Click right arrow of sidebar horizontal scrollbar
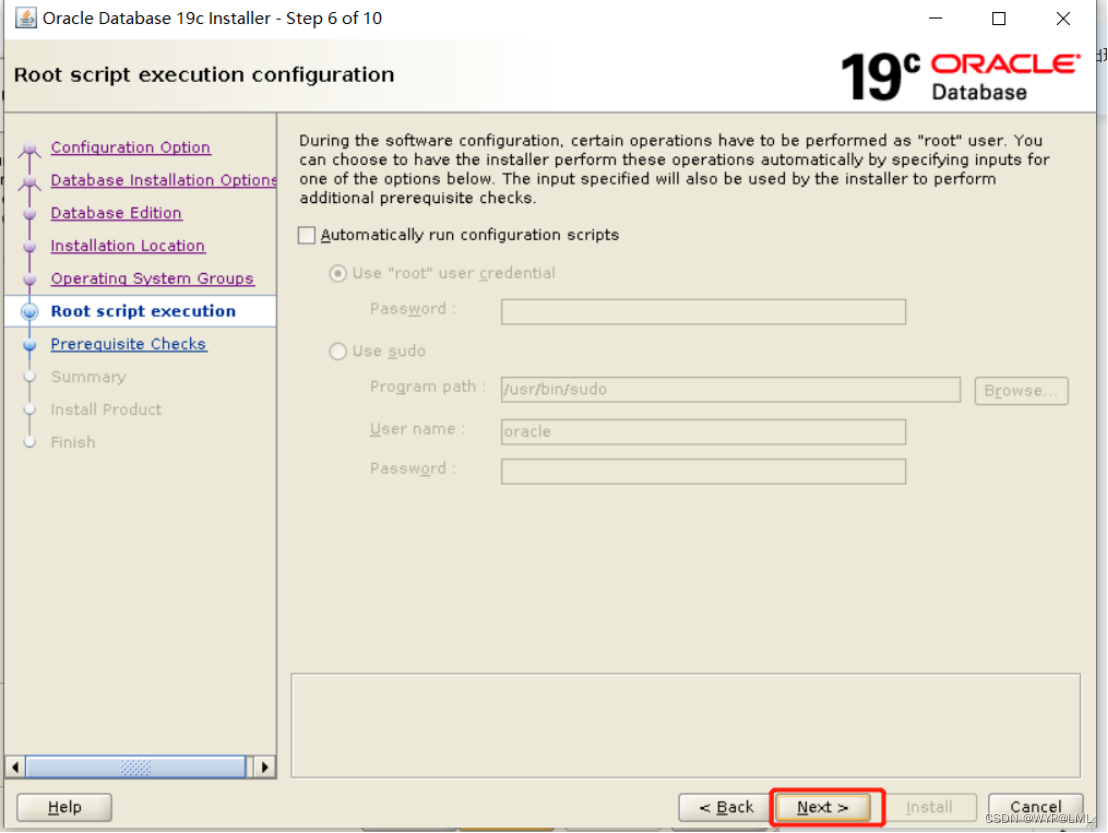Image resolution: width=1108 pixels, height=833 pixels. click(264, 767)
